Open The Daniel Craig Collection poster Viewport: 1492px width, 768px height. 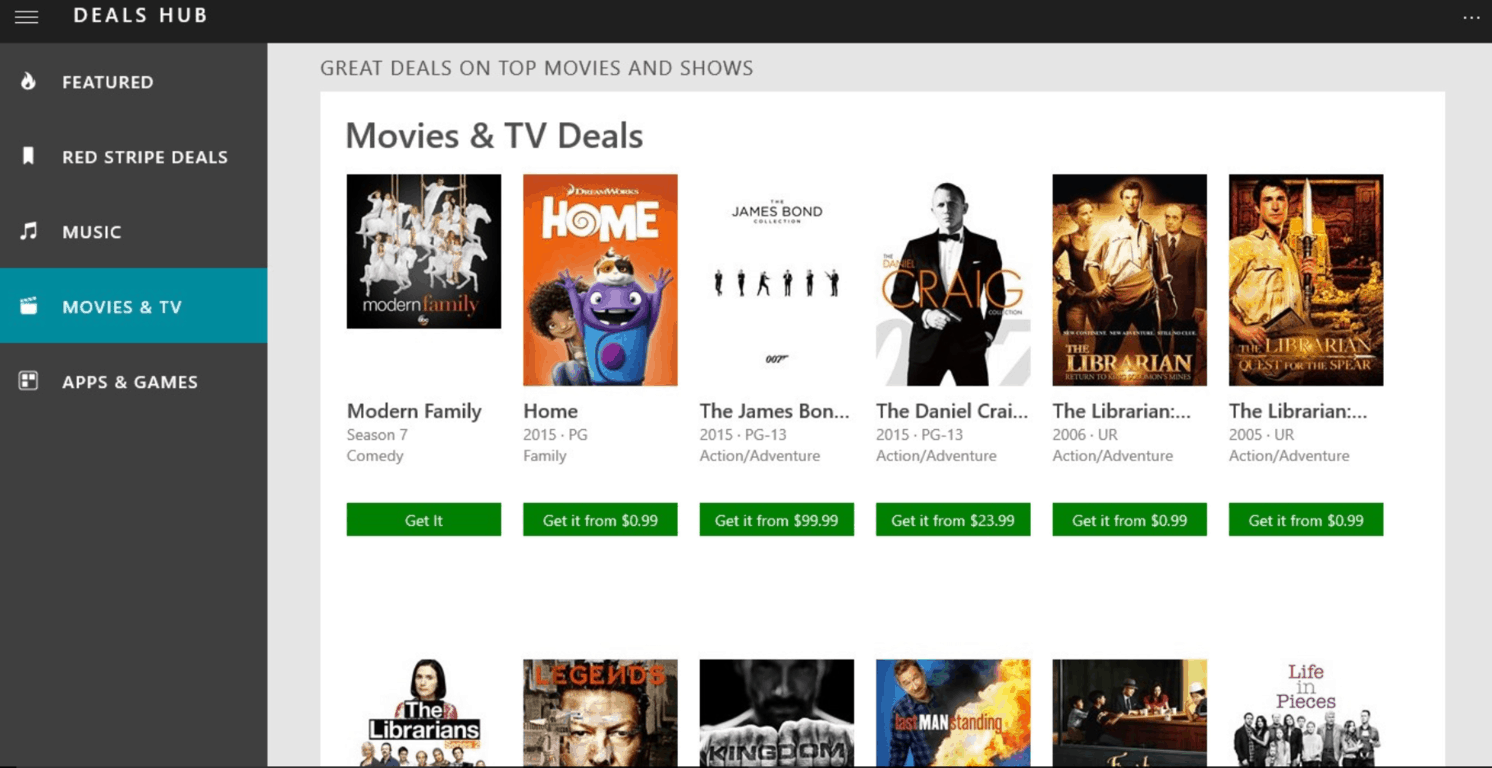[x=953, y=280]
